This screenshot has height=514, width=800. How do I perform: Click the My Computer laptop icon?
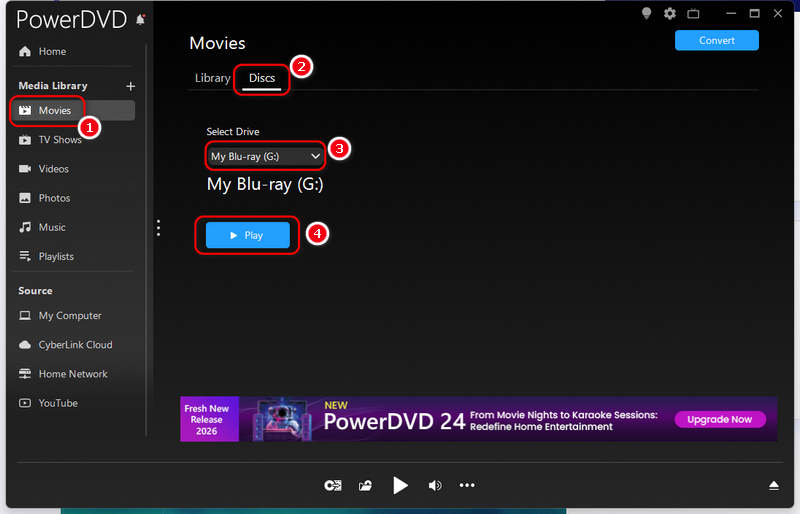(24, 315)
